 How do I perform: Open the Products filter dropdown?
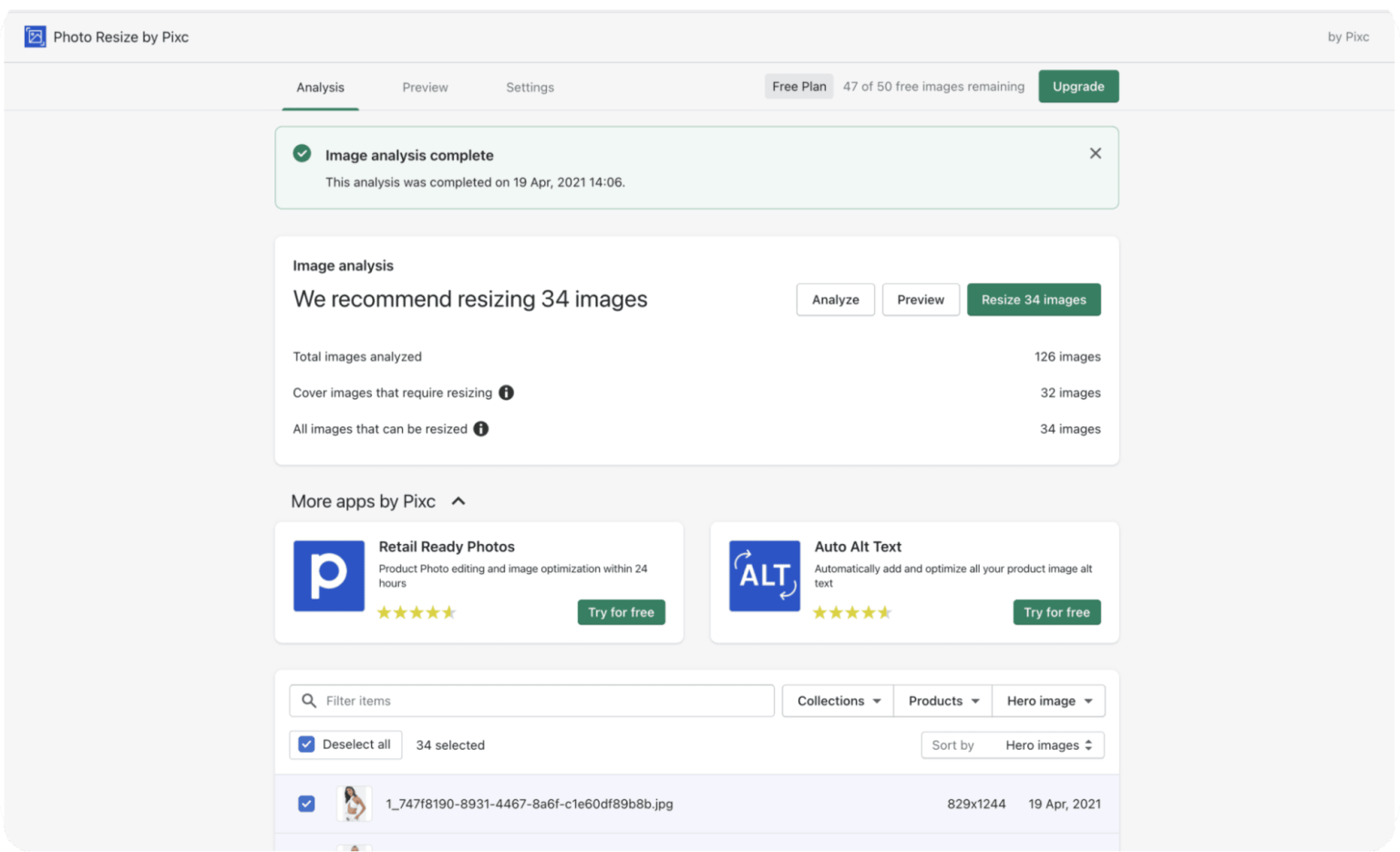pyautogui.click(x=942, y=700)
